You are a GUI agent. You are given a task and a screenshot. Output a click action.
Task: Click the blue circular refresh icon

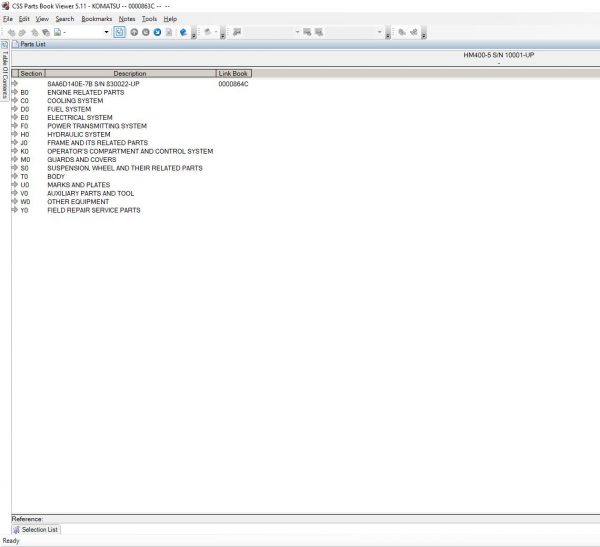point(157,32)
